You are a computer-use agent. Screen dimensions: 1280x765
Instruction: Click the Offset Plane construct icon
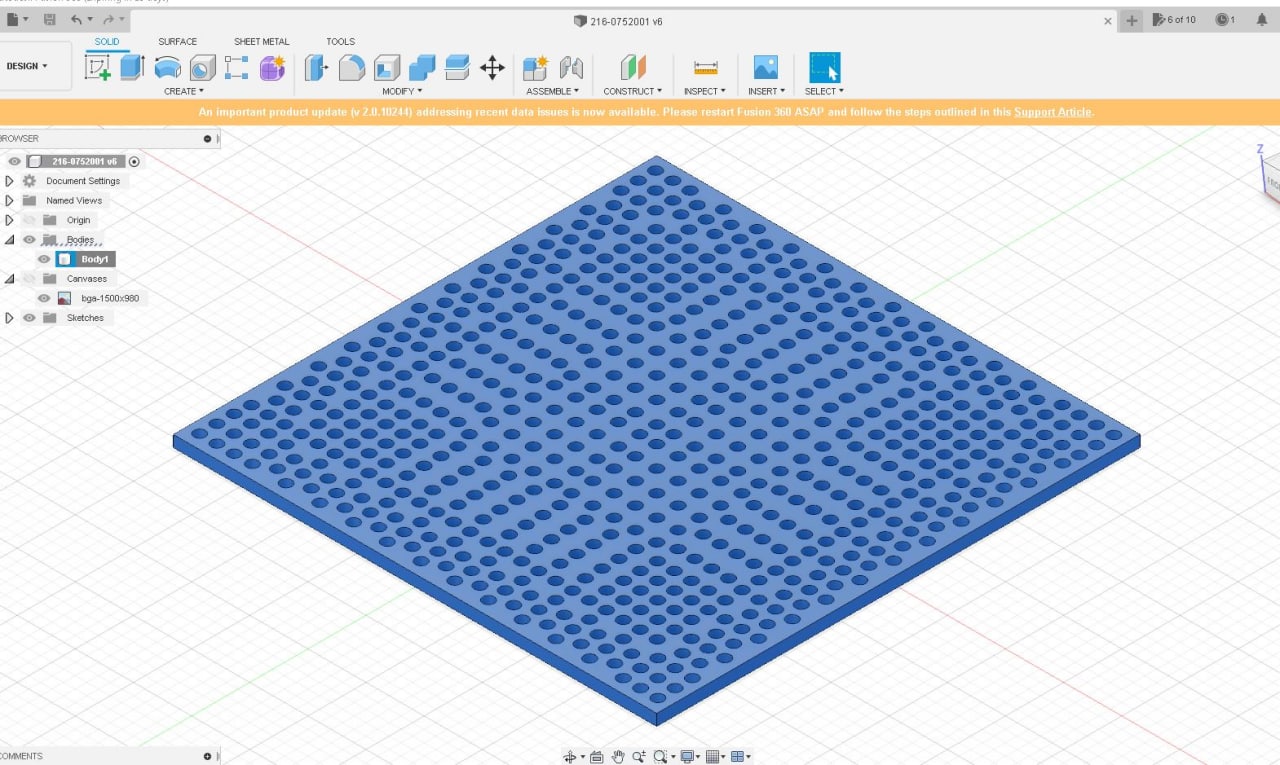[633, 68]
